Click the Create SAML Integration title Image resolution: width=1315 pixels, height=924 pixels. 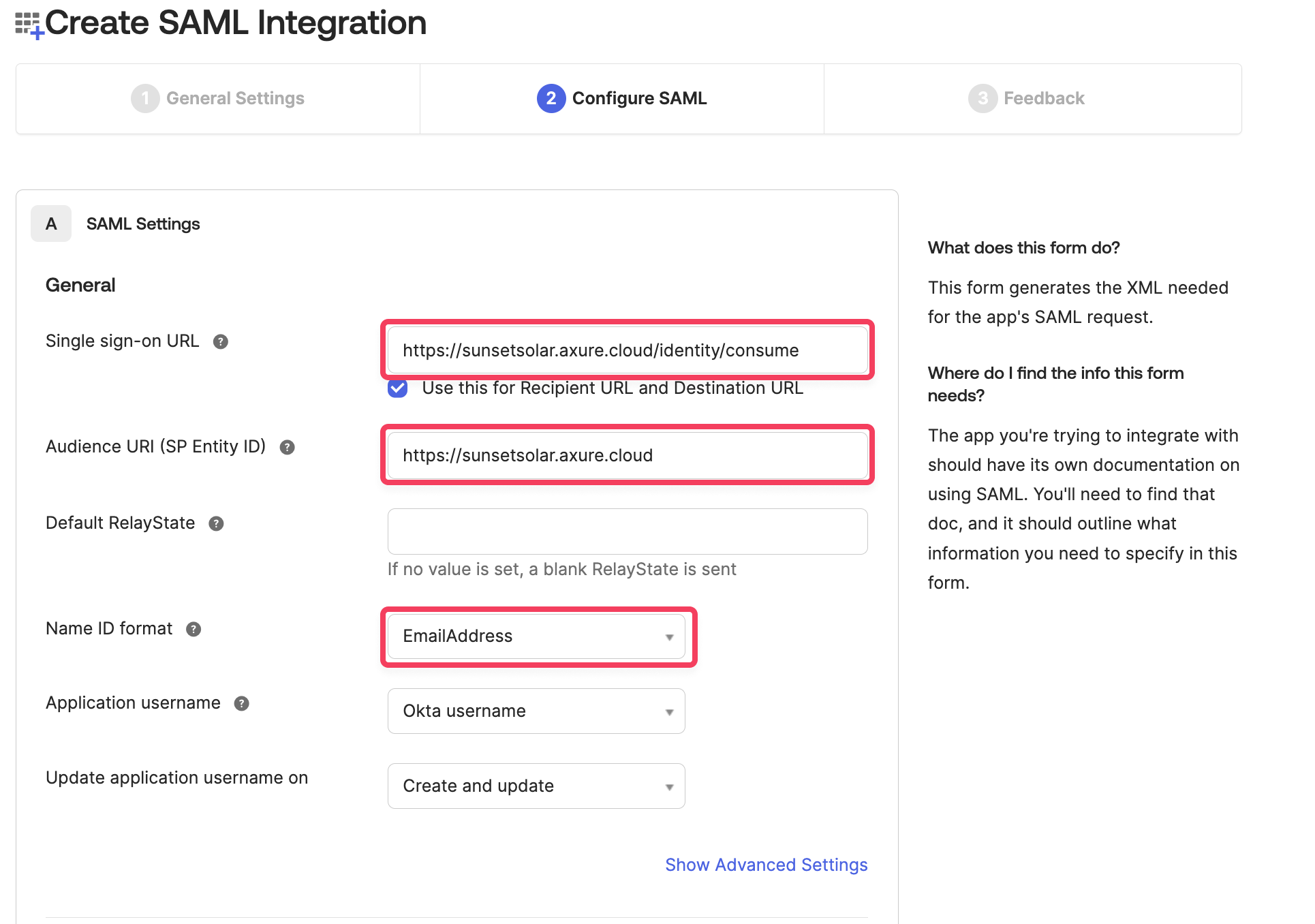pos(236,23)
